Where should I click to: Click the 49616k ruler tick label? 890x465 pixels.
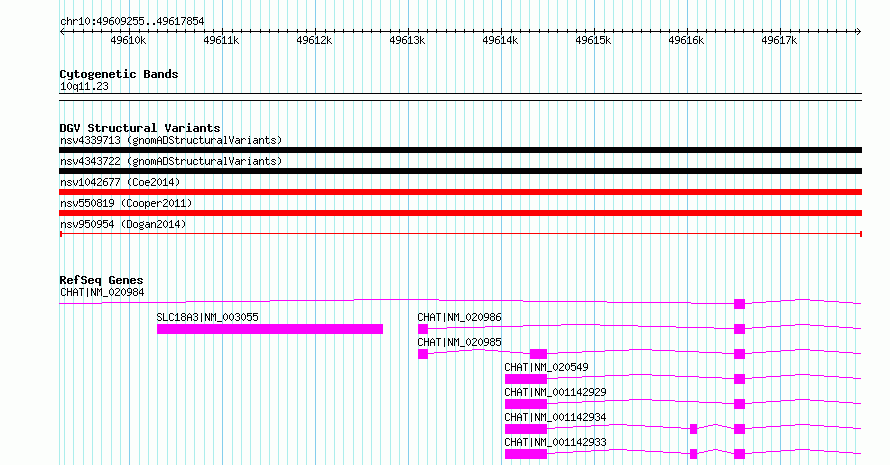(687, 40)
